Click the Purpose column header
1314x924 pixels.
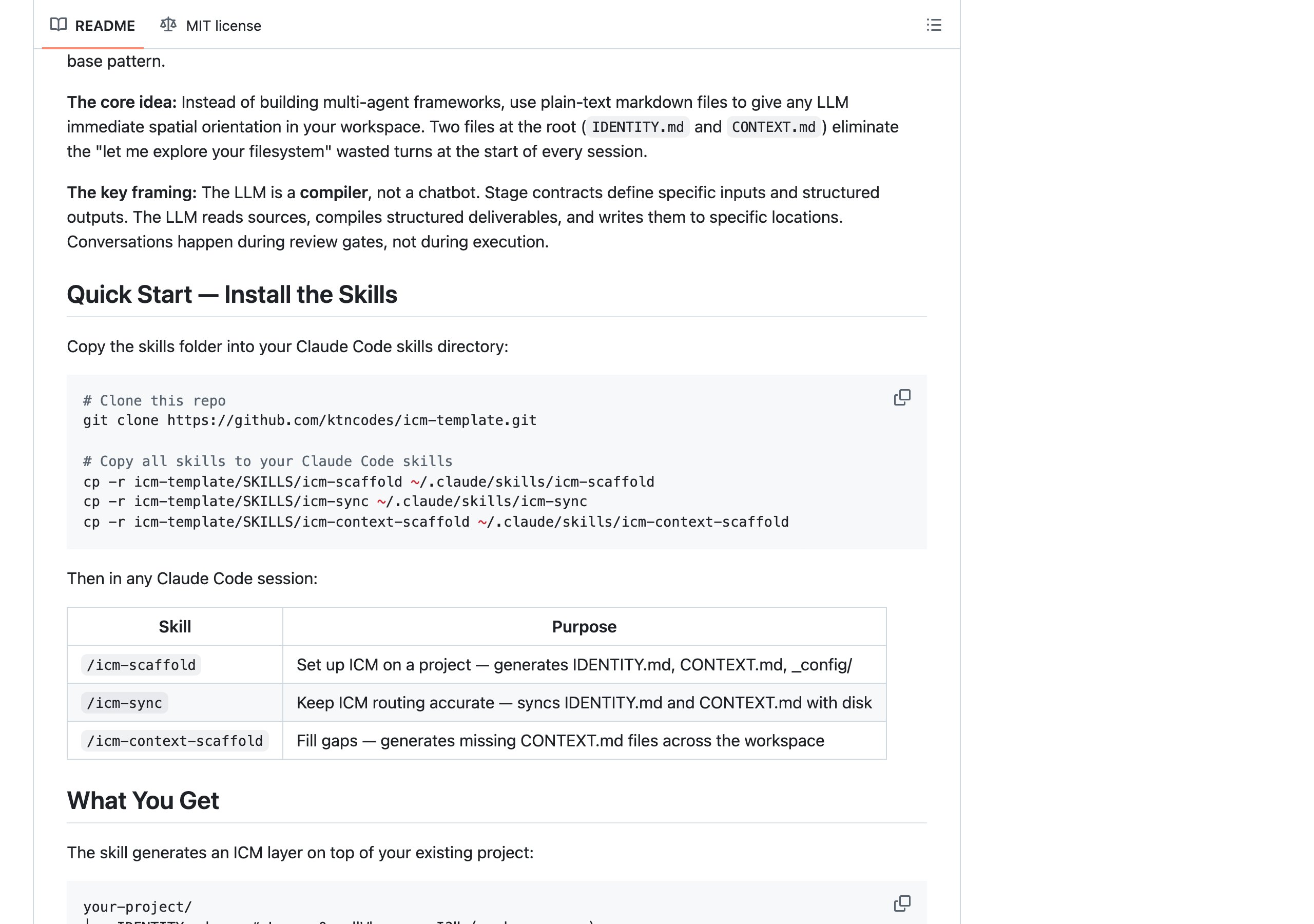pos(584,627)
